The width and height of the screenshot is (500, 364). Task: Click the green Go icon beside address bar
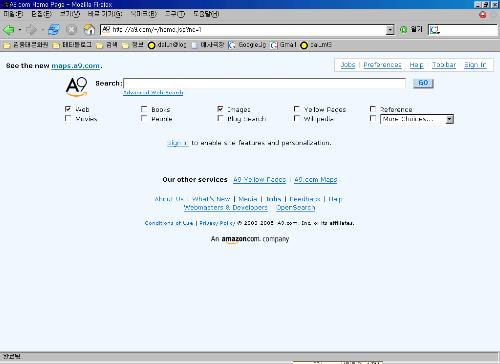403,30
